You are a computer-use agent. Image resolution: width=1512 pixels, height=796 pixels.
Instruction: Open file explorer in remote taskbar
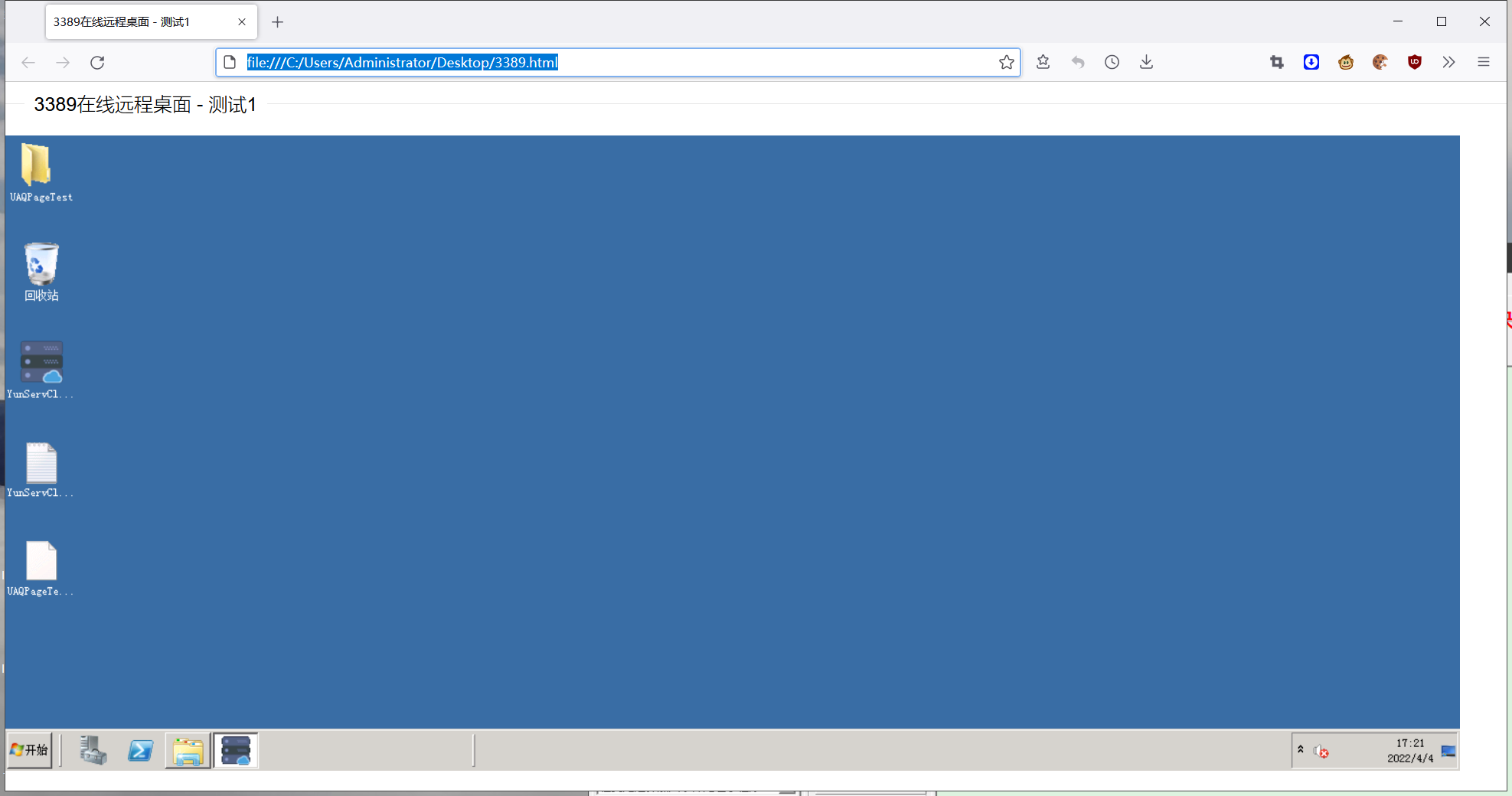(188, 751)
